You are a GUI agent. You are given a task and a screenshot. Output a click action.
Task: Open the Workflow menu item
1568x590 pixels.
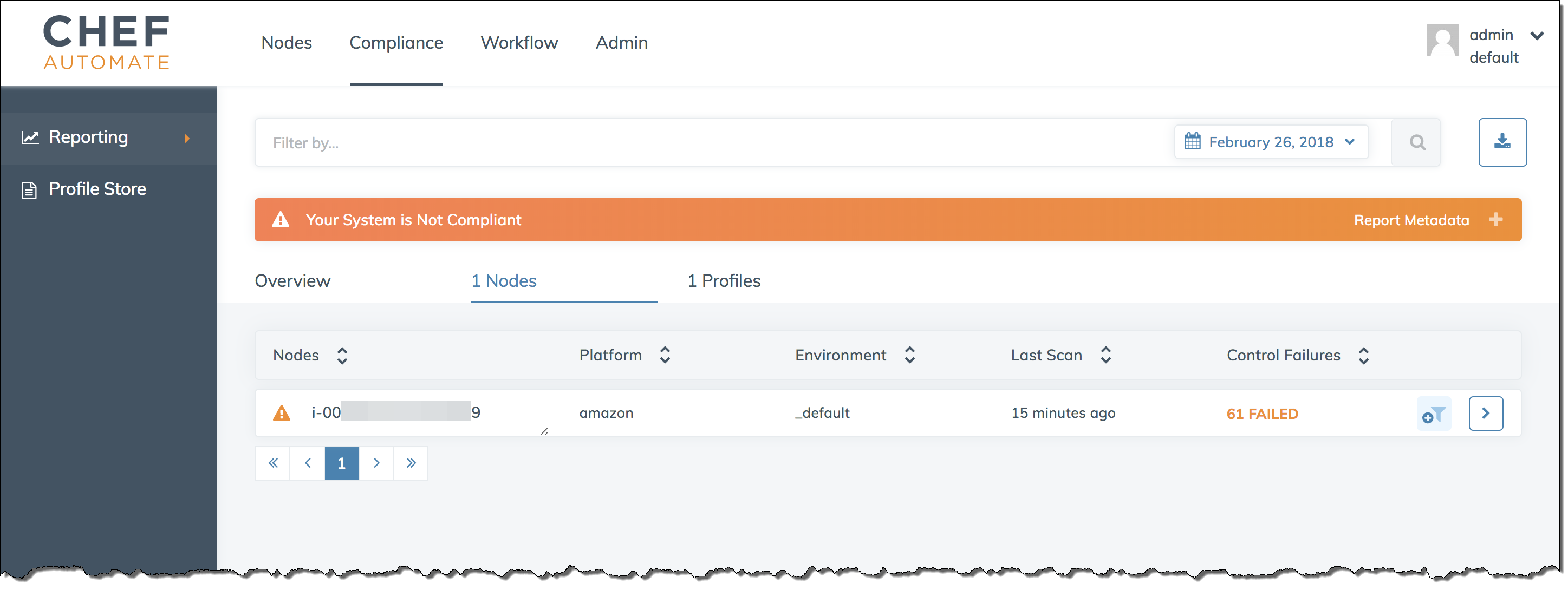tap(520, 42)
